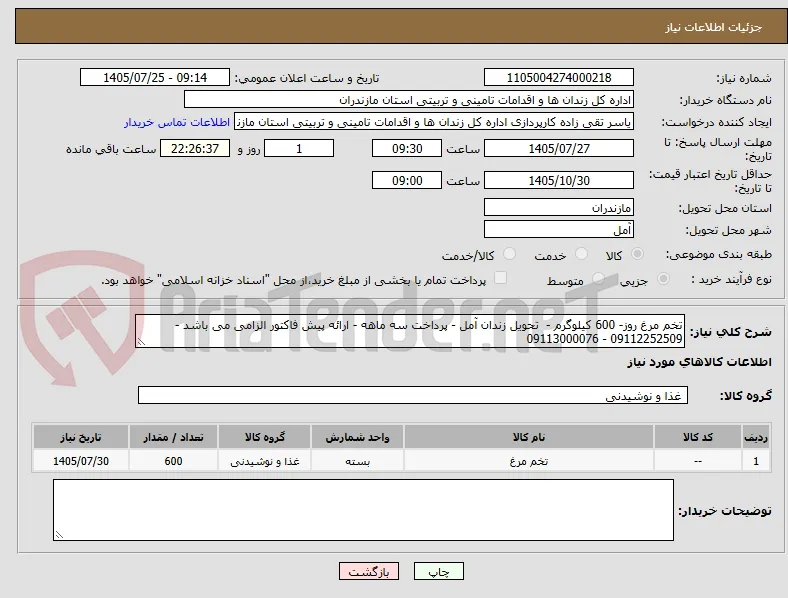Toggle the اسناد خزانه اسلامی payment checkbox
The width and height of the screenshot is (788, 598).
coord(501,278)
